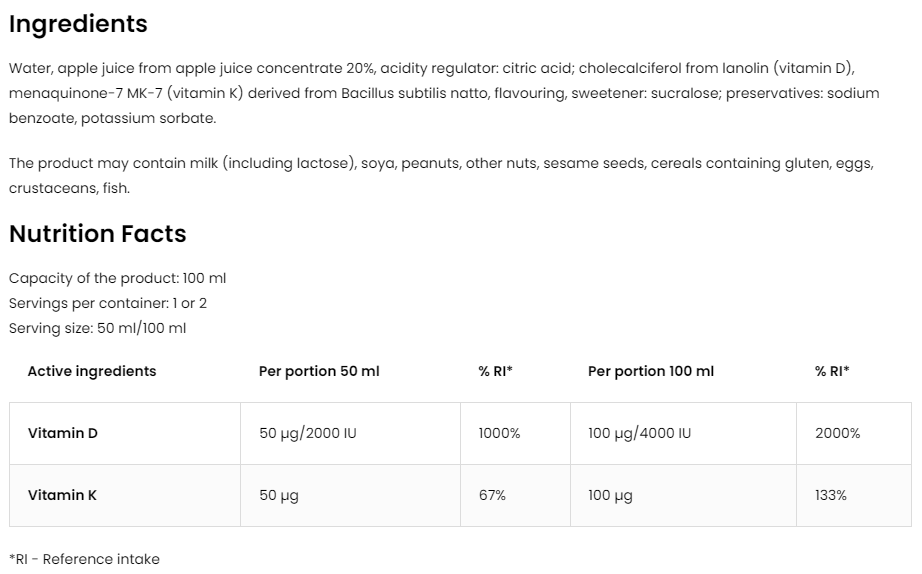The width and height of the screenshot is (922, 574).
Task: Click the Active ingredients column header
Action: (x=92, y=371)
